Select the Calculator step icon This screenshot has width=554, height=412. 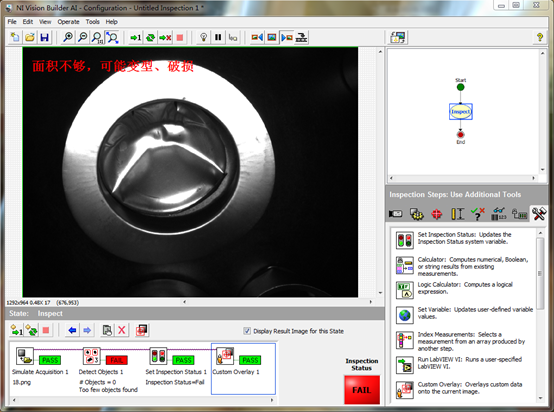405,266
